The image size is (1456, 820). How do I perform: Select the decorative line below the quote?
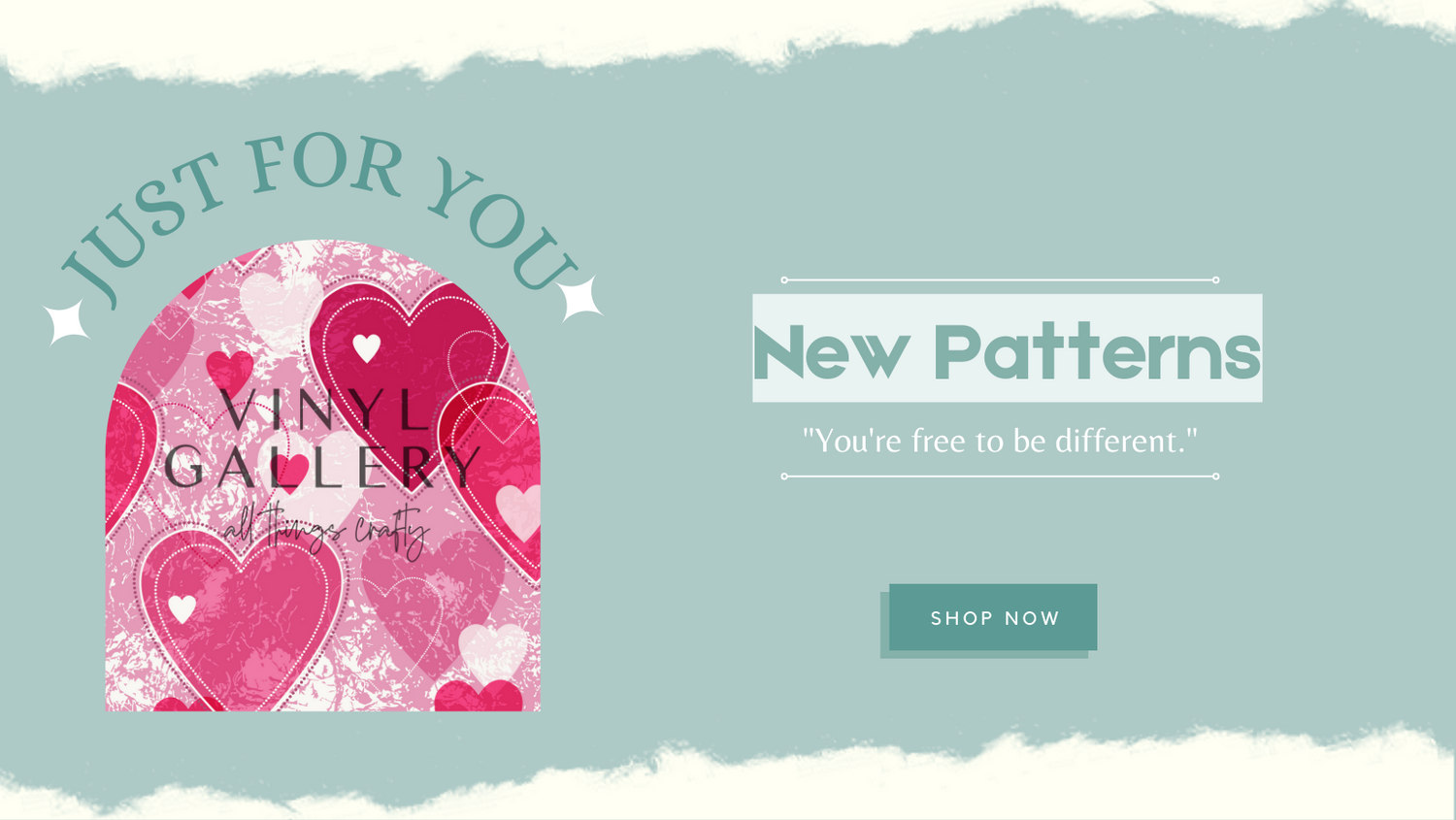click(1000, 476)
